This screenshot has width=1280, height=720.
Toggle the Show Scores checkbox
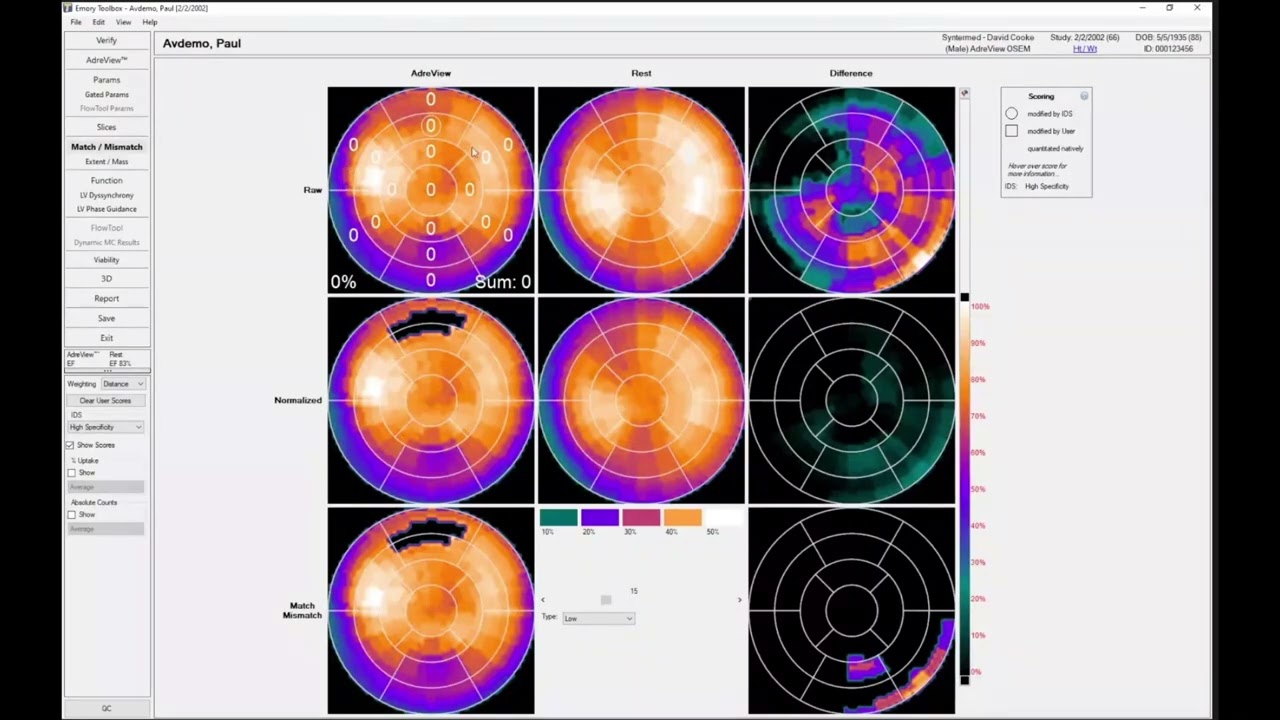click(70, 445)
